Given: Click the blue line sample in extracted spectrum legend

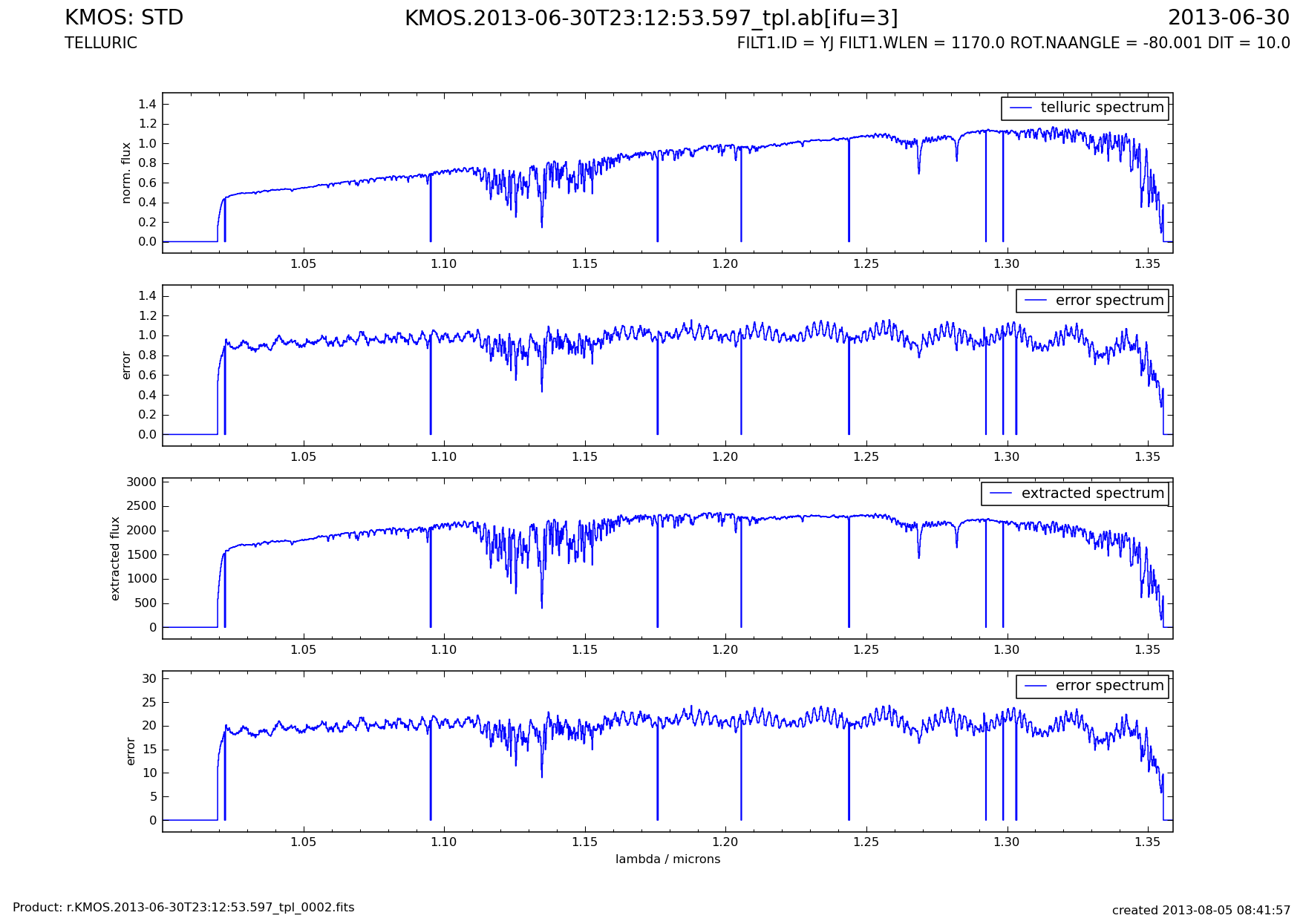Looking at the screenshot, I should pyautogui.click(x=1001, y=494).
